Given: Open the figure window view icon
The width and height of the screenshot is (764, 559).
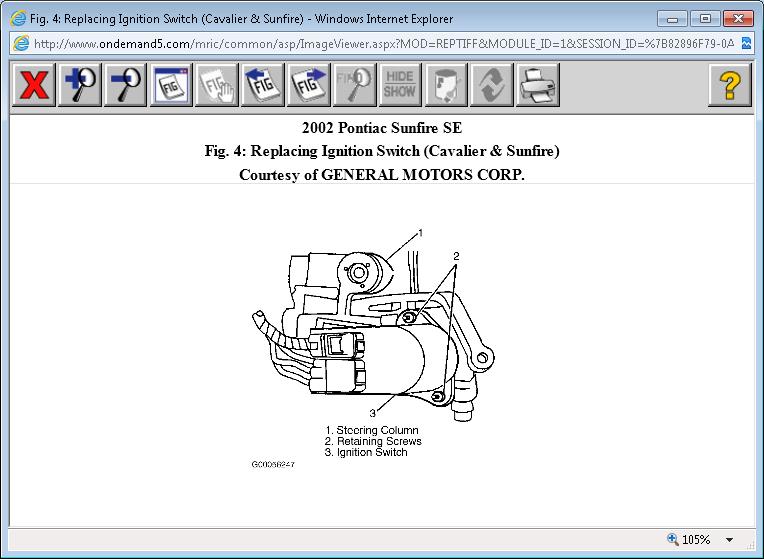Looking at the screenshot, I should point(171,85).
